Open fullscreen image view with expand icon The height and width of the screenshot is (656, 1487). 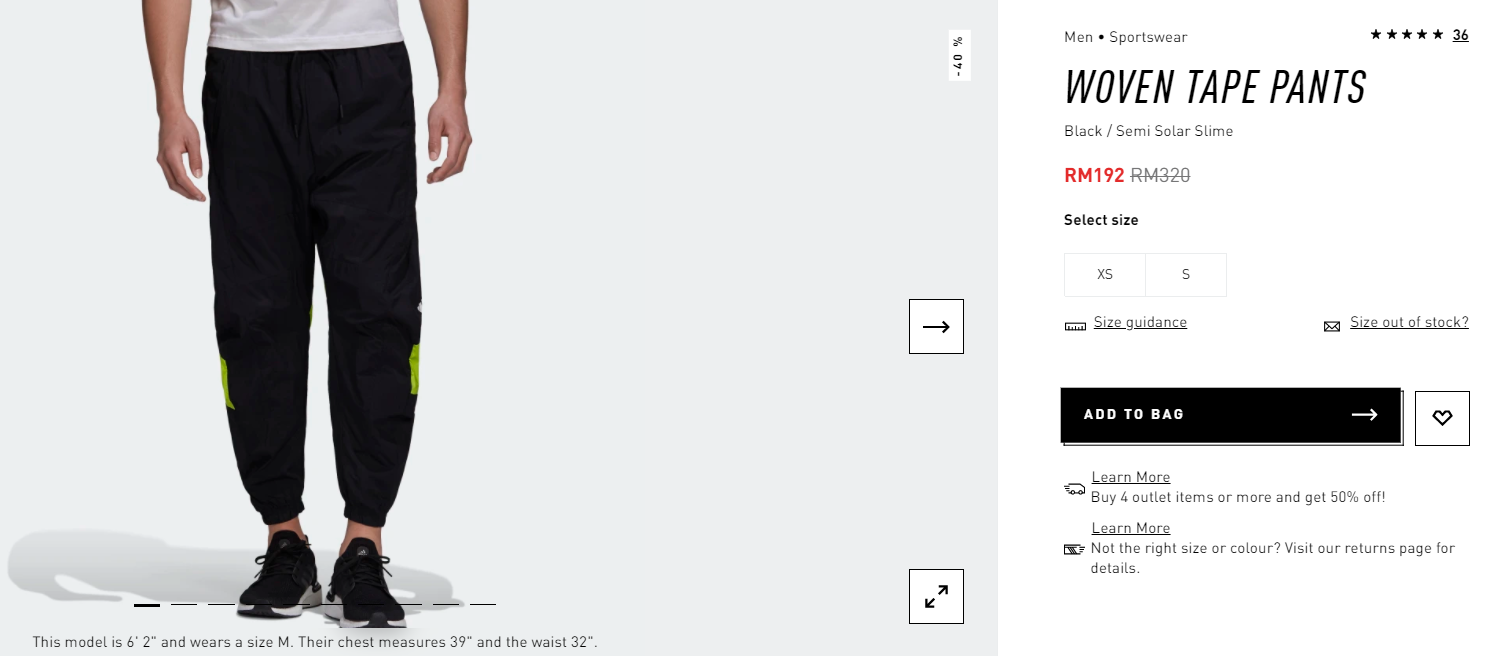pos(936,596)
